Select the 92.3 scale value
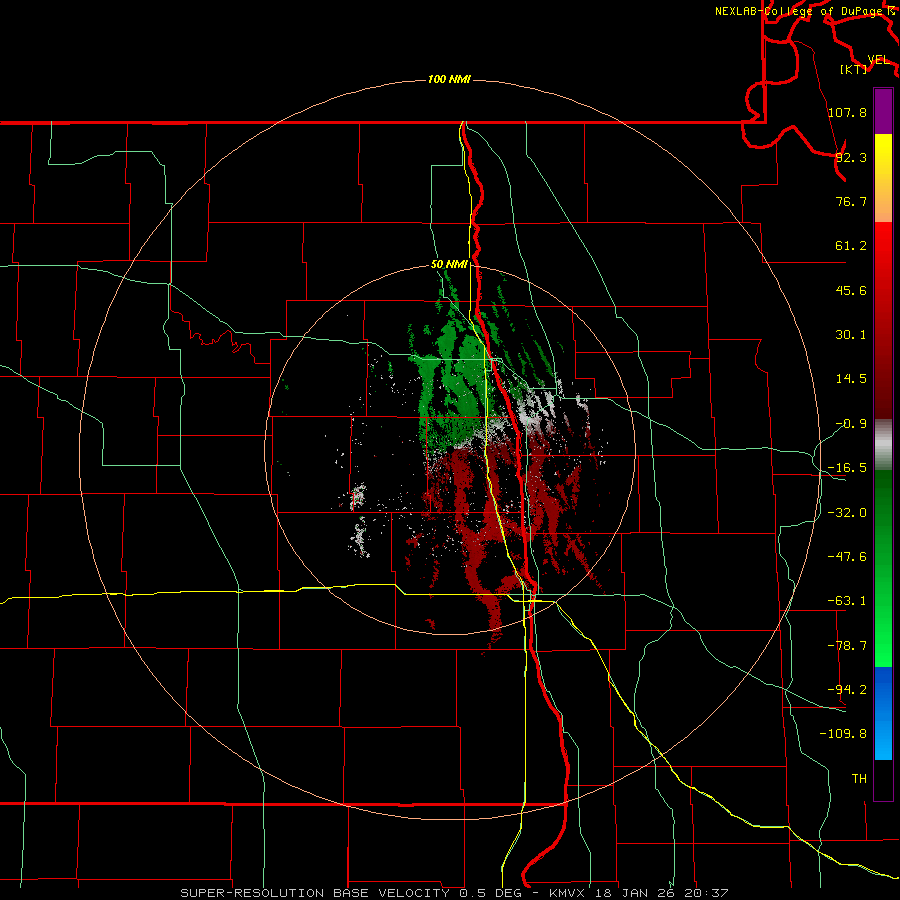 (851, 157)
